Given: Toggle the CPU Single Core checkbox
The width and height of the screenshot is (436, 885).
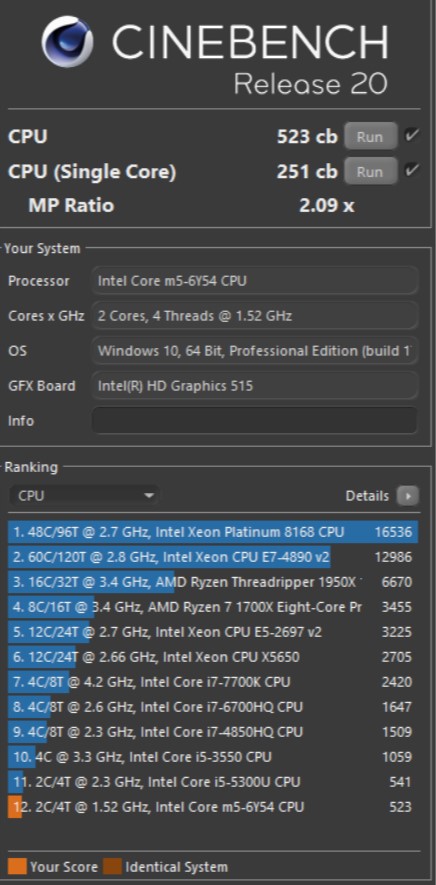Looking at the screenshot, I should pyautogui.click(x=412, y=170).
